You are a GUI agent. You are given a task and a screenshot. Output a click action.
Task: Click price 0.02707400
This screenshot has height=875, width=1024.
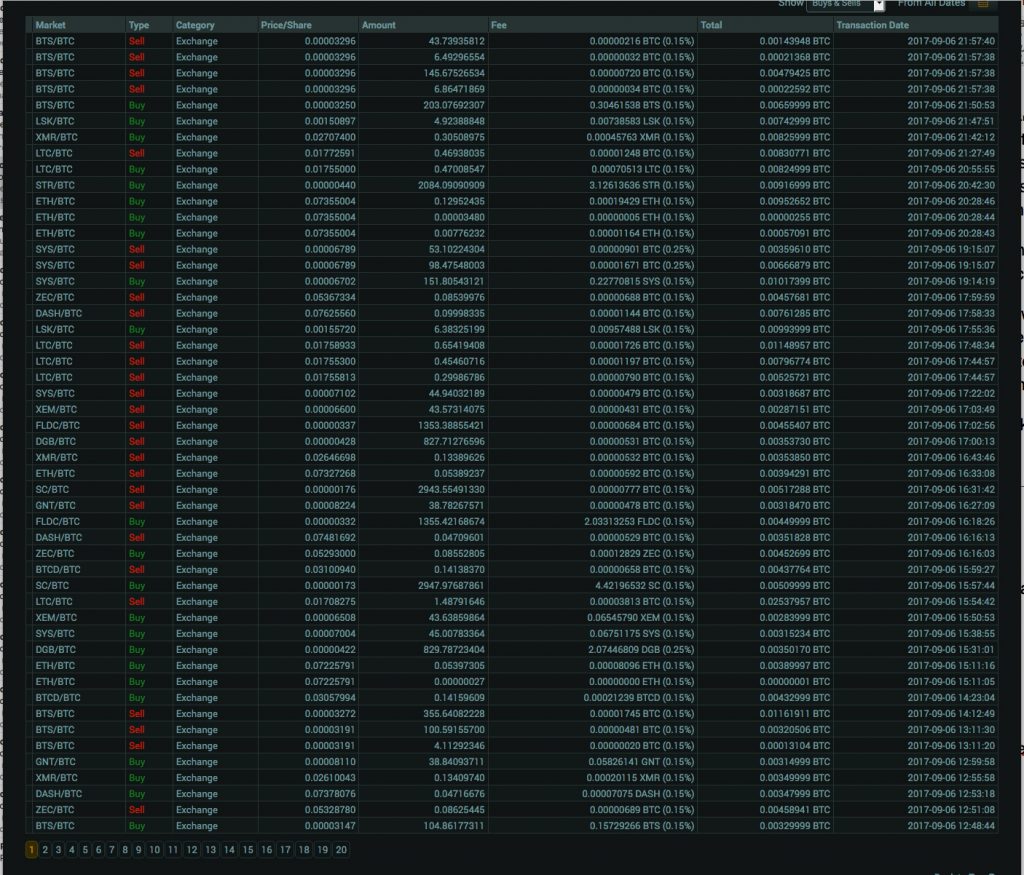pyautogui.click(x=330, y=137)
